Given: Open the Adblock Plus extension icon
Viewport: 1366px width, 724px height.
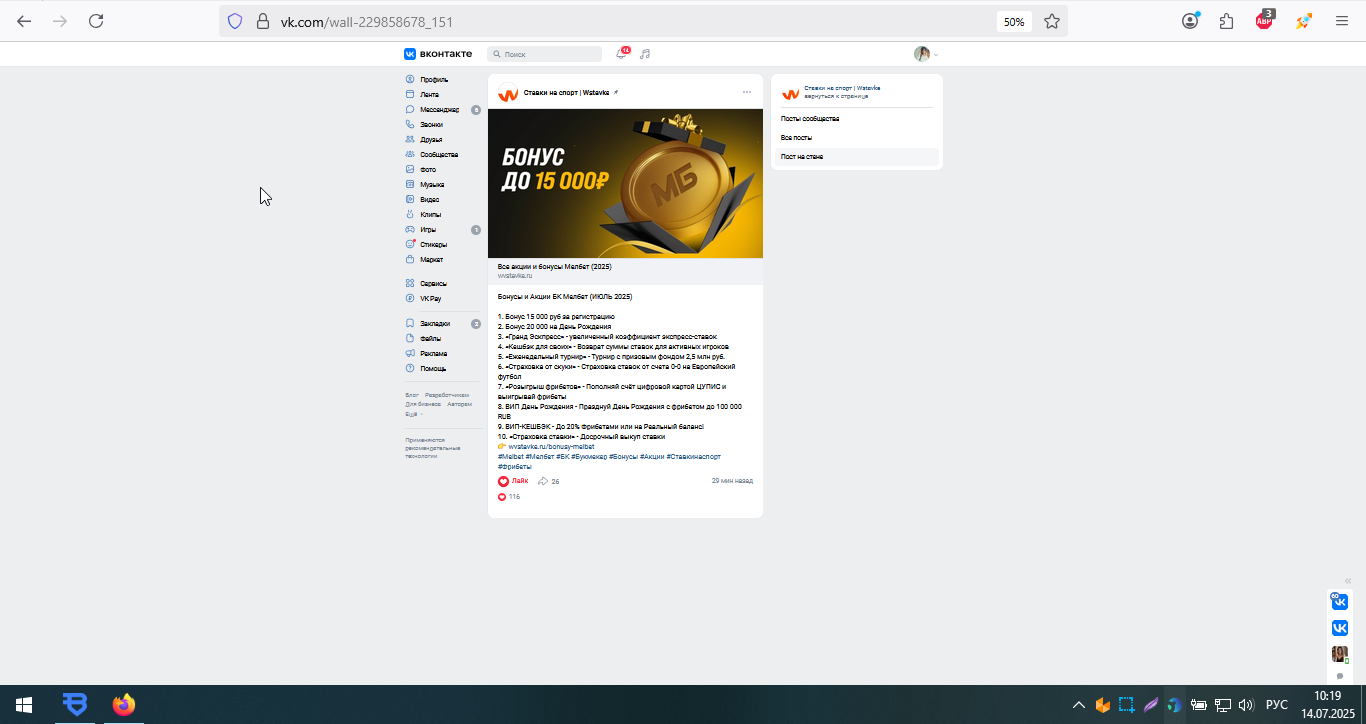Looking at the screenshot, I should click(x=1265, y=21).
